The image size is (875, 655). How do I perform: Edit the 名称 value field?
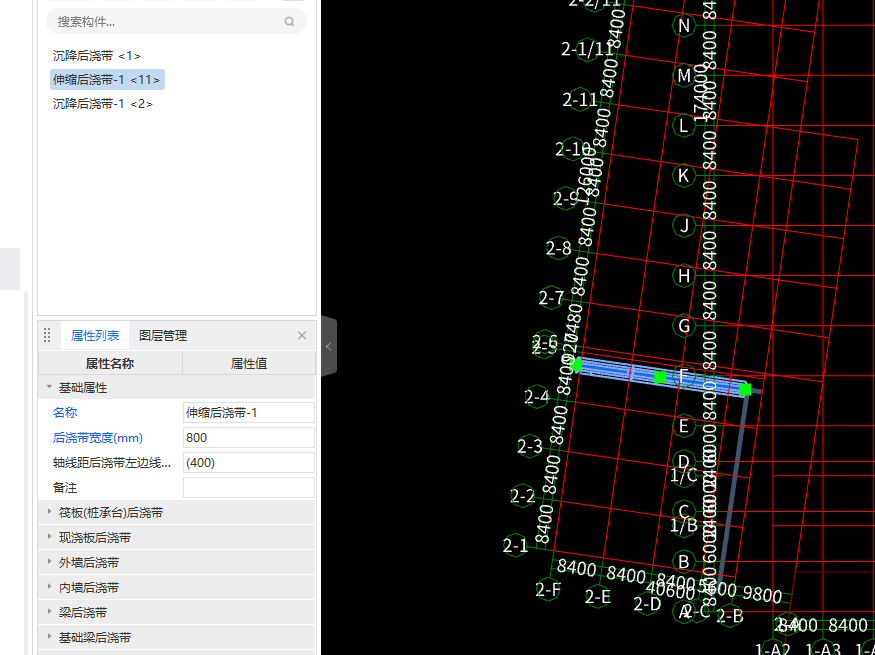coord(249,413)
